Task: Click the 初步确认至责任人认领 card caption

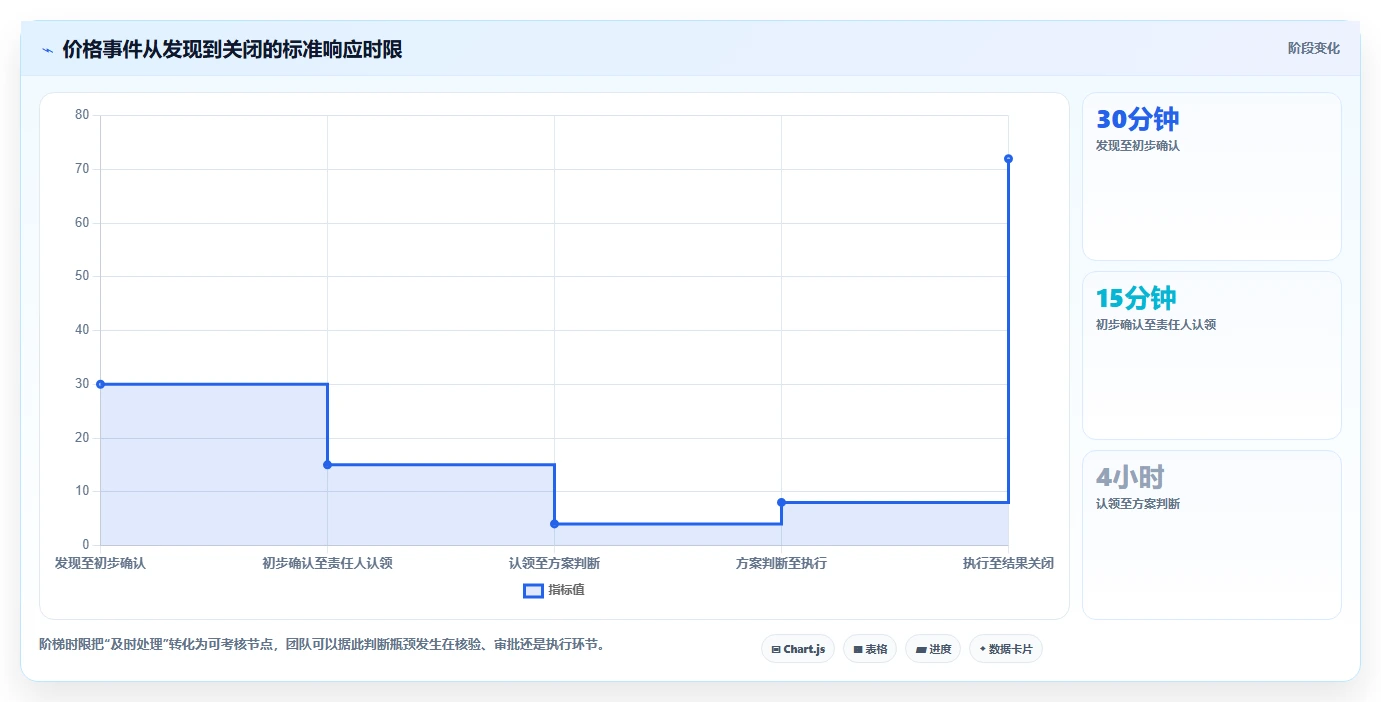Action: [1156, 325]
